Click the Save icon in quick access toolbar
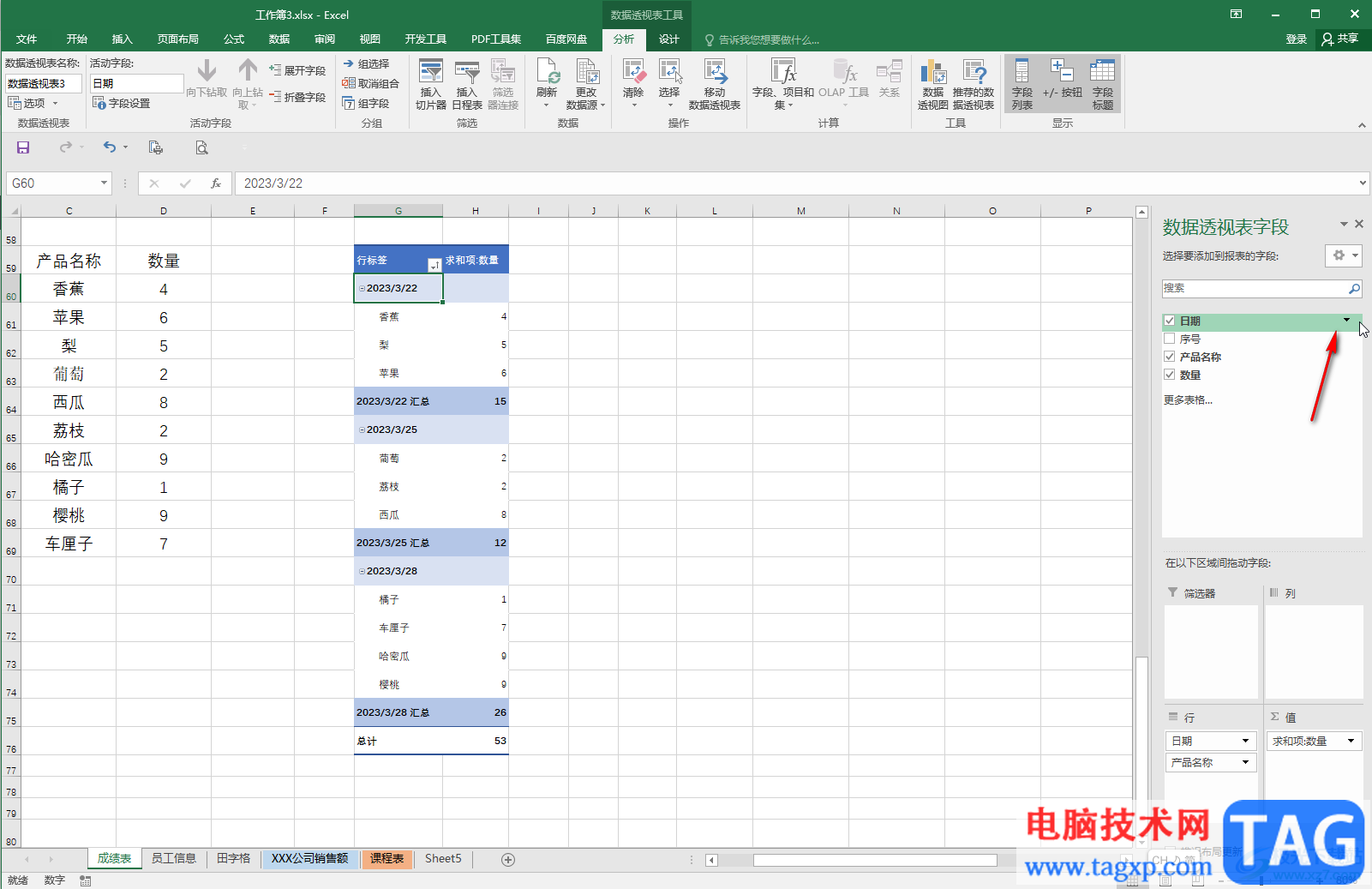1372x889 pixels. [23, 147]
